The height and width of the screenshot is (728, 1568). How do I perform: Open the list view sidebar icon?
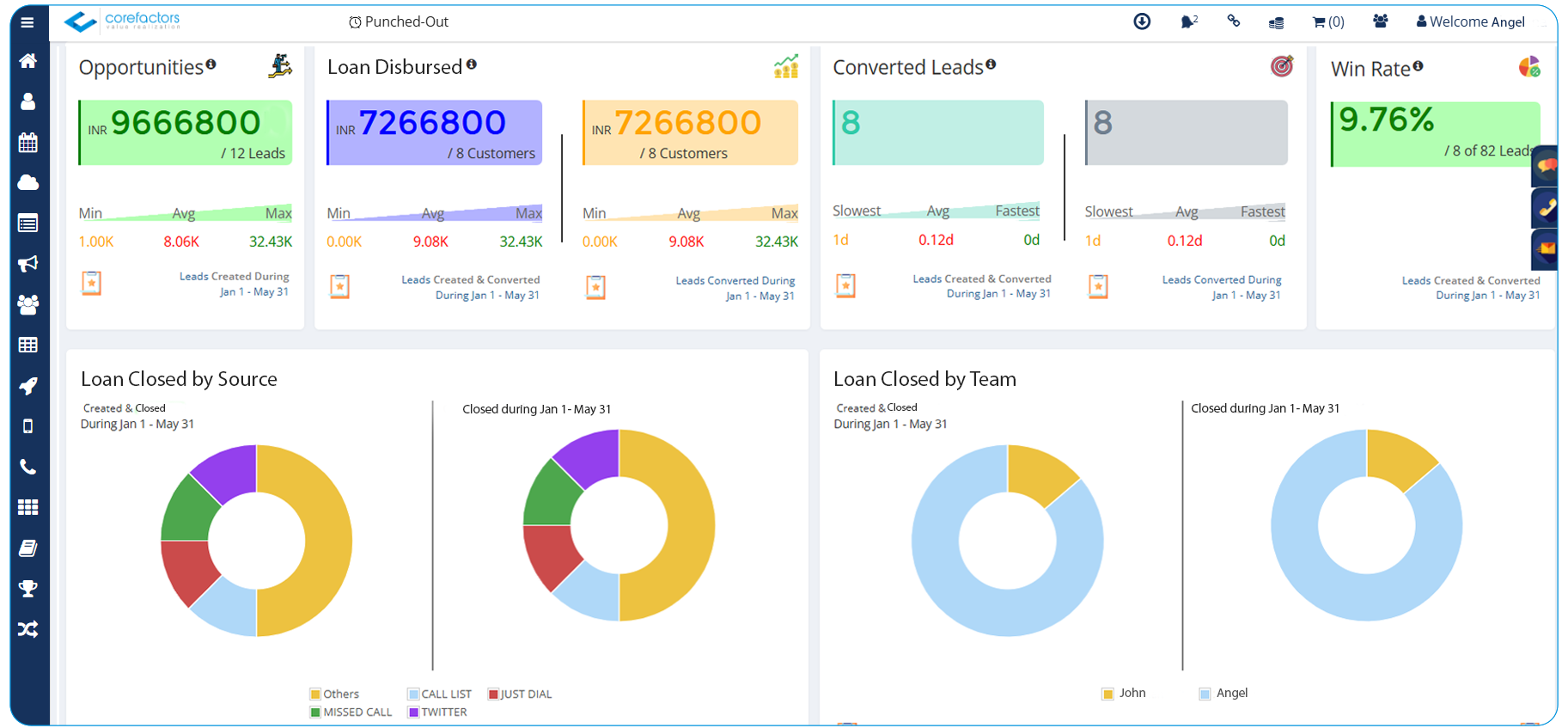(x=27, y=223)
